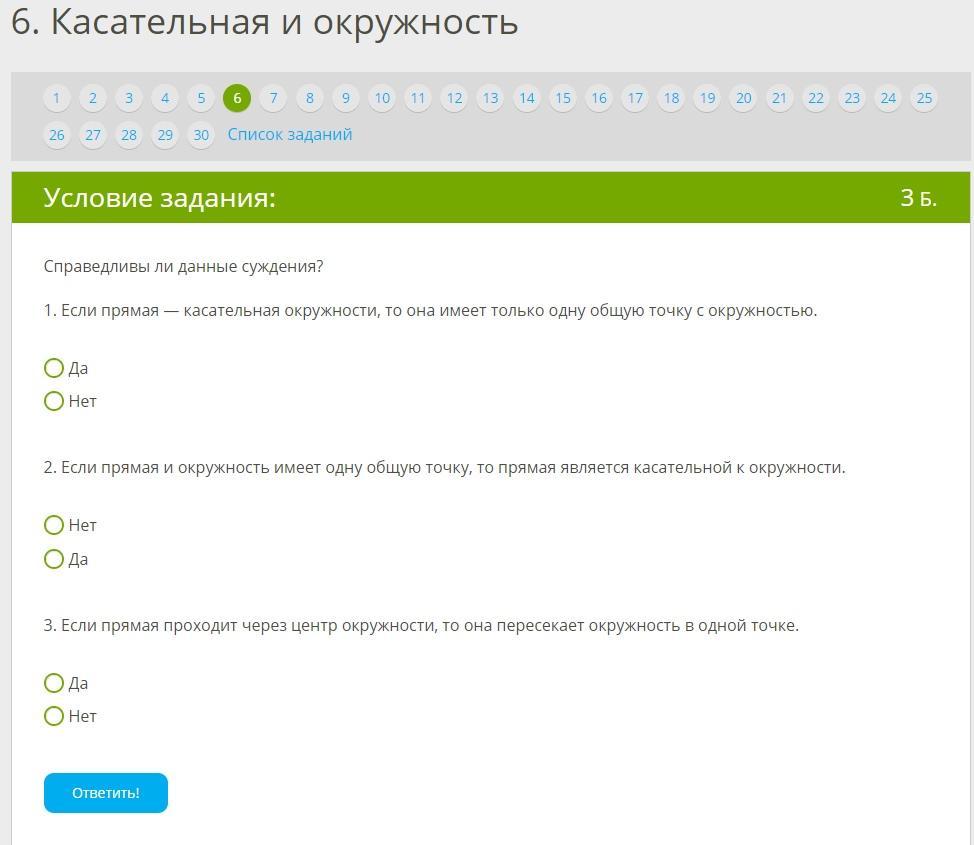Click the '3 Б.' points label
974x845 pixels.
click(x=918, y=198)
